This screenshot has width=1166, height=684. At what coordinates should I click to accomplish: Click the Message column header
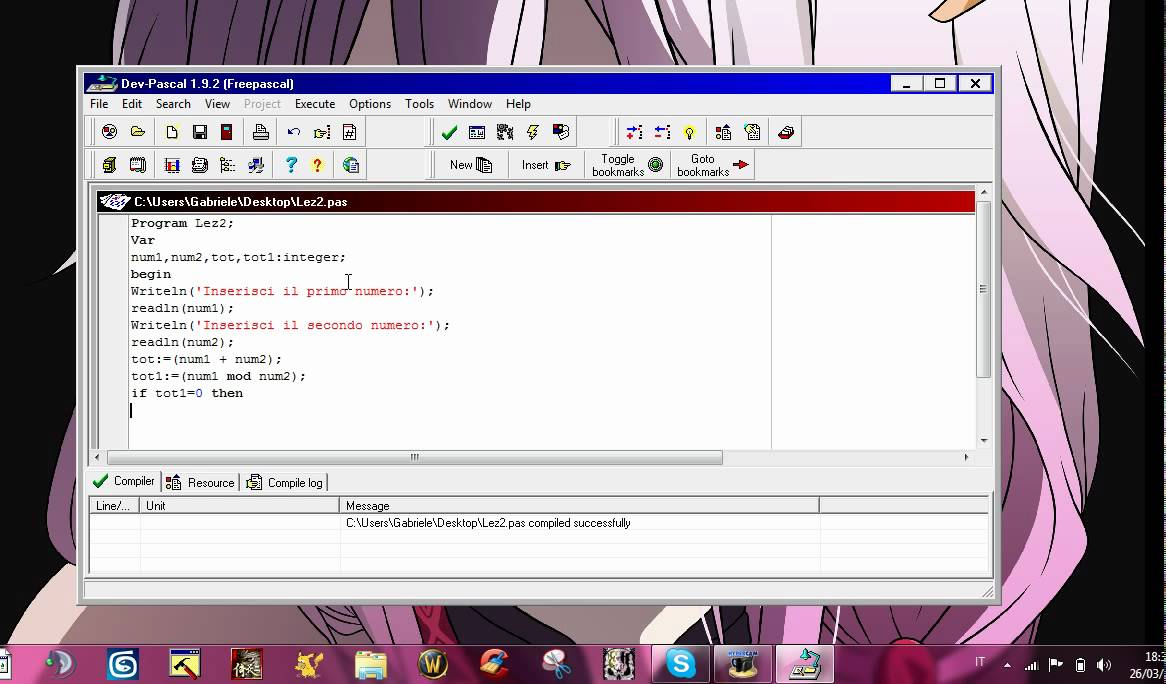(x=579, y=506)
